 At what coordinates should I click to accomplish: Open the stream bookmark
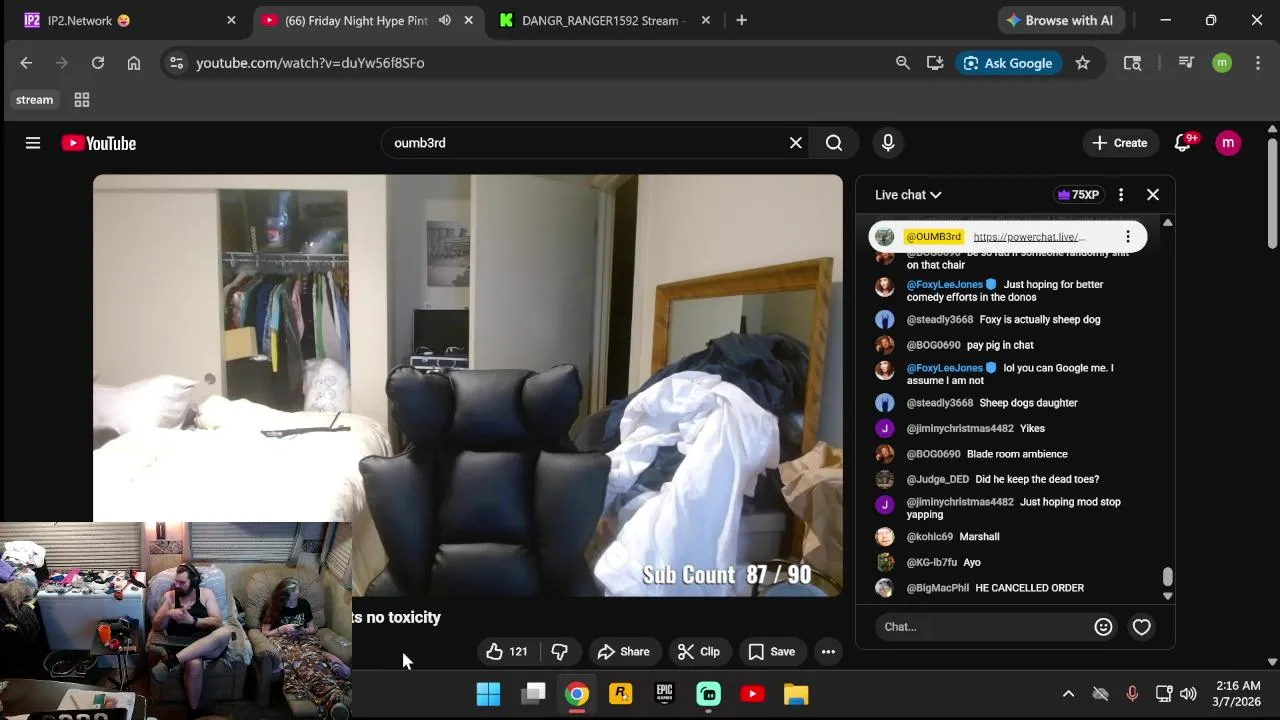34,100
